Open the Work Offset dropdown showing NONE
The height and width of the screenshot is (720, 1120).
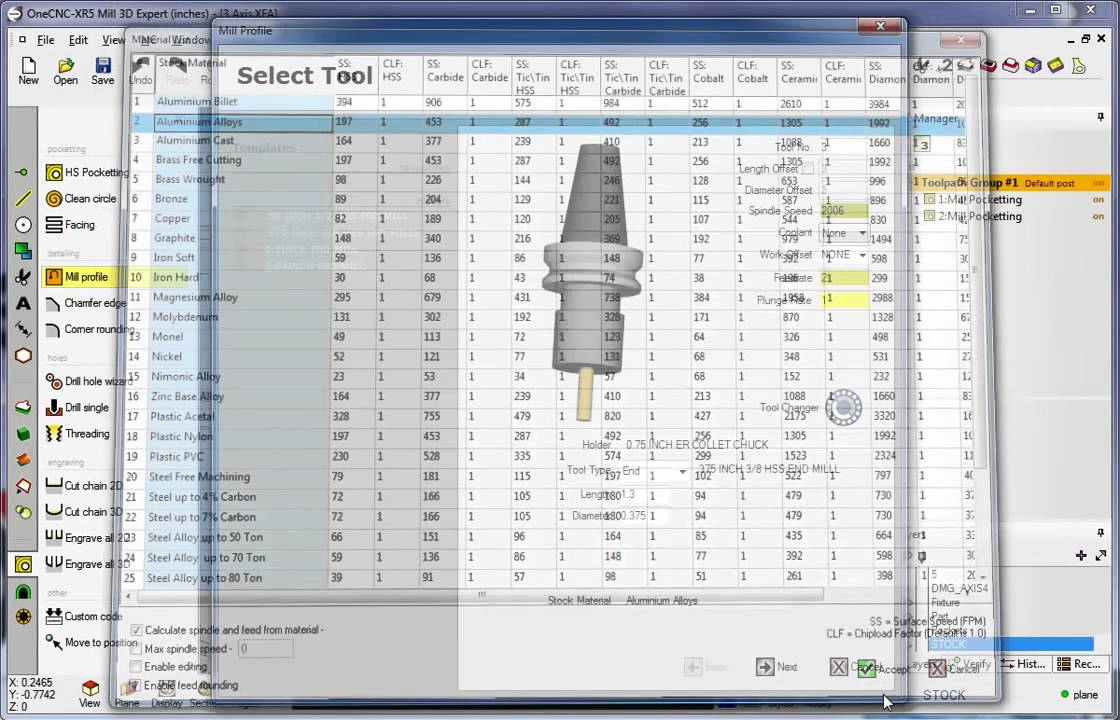click(844, 254)
